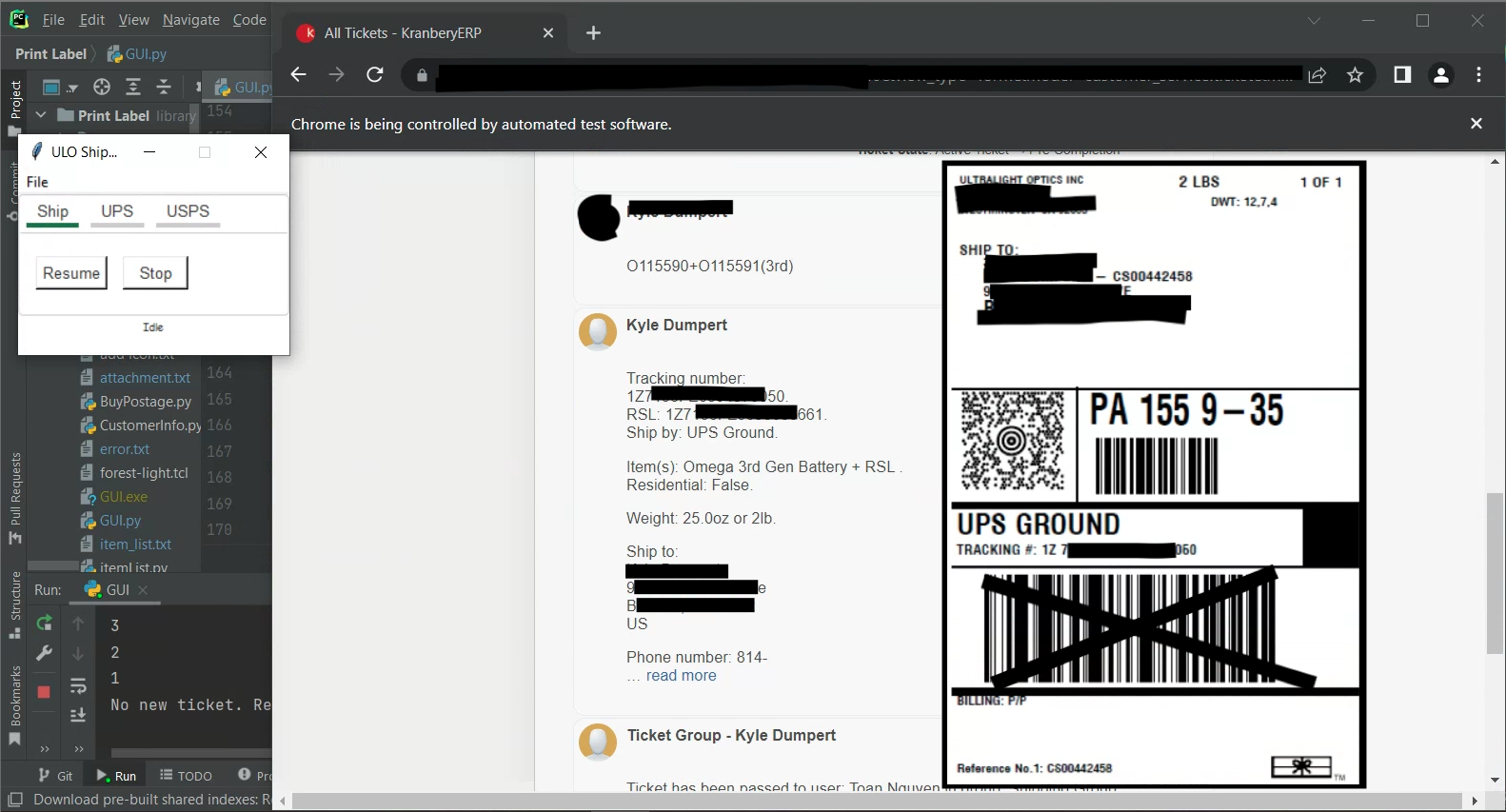Open the Navigate menu in PyCharm
This screenshot has height=812, width=1506.
[190, 20]
